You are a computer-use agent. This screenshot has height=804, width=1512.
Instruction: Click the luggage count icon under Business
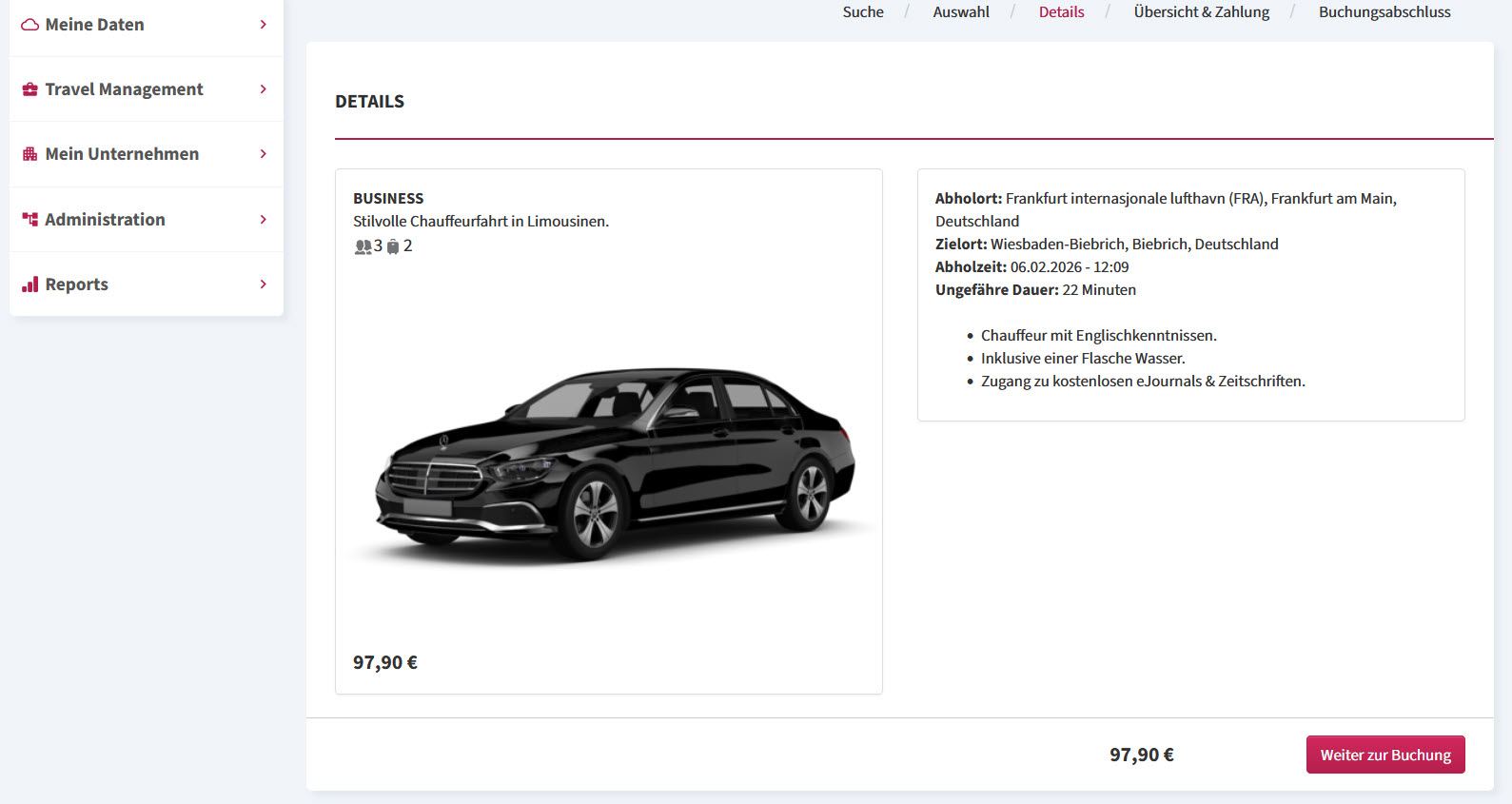[393, 246]
